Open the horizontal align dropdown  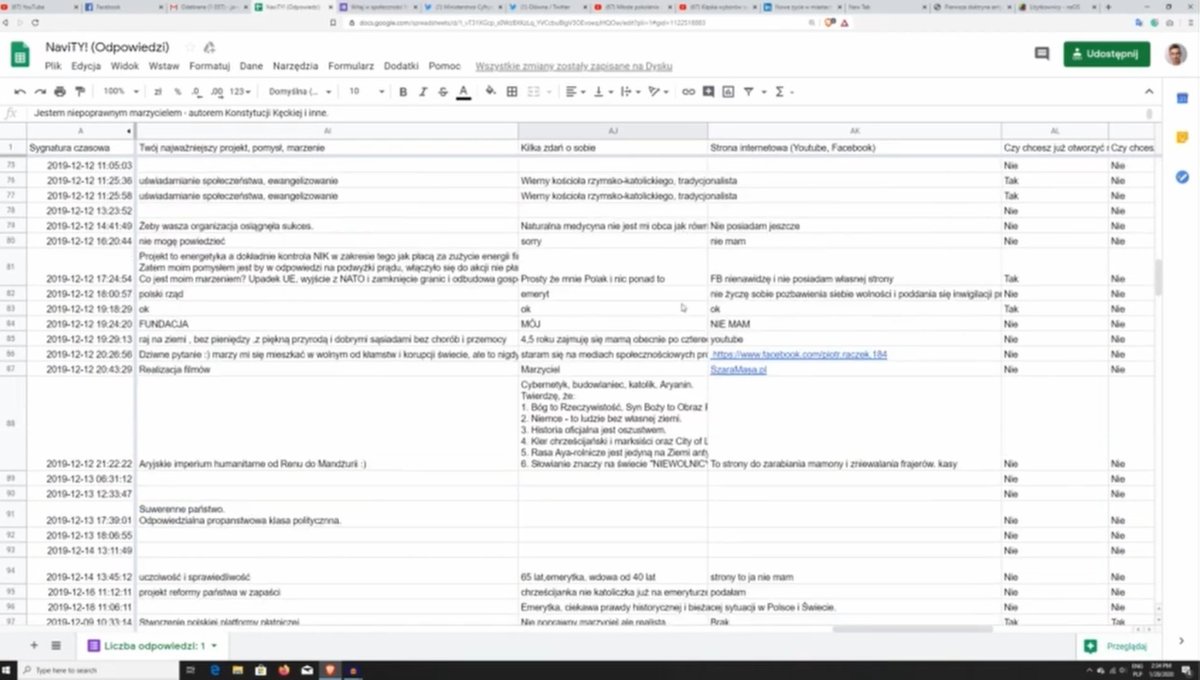574,91
